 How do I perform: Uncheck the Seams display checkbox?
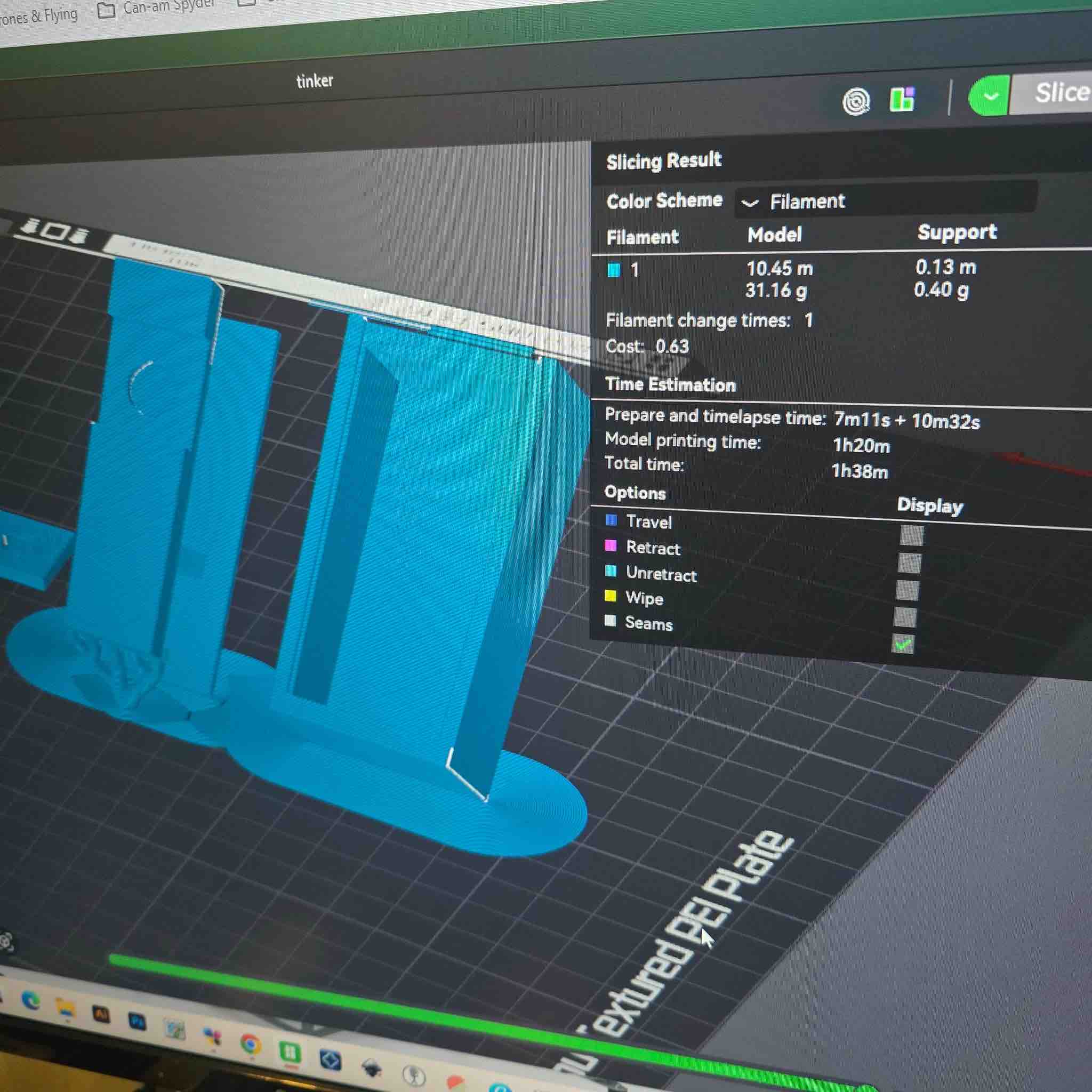[x=903, y=643]
